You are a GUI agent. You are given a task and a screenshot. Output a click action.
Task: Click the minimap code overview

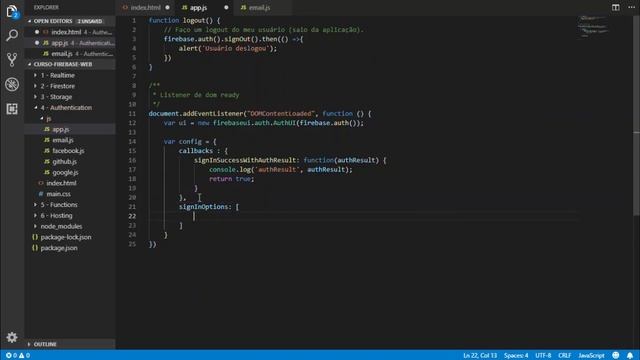(593, 27)
